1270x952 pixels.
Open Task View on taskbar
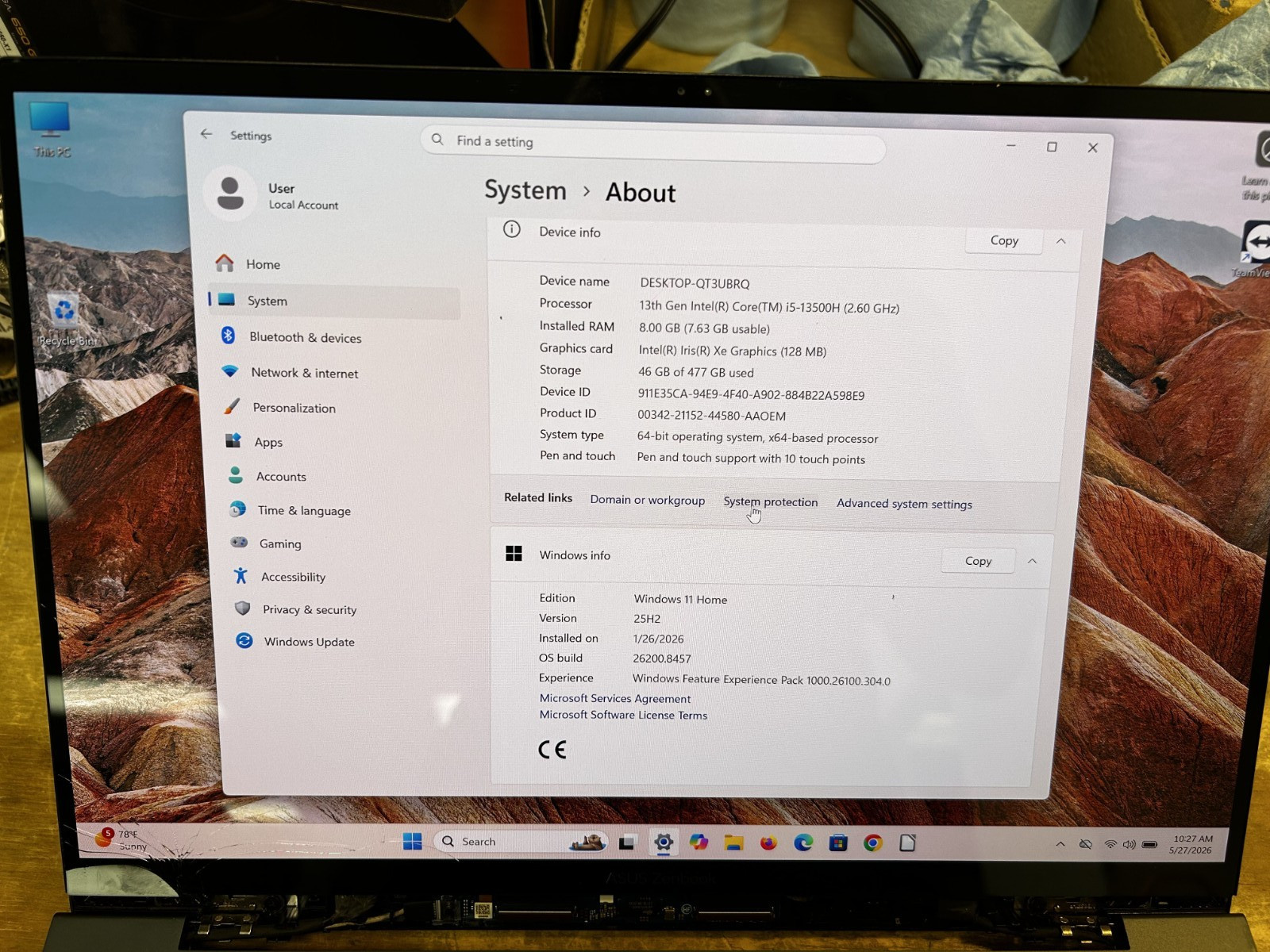pos(626,843)
